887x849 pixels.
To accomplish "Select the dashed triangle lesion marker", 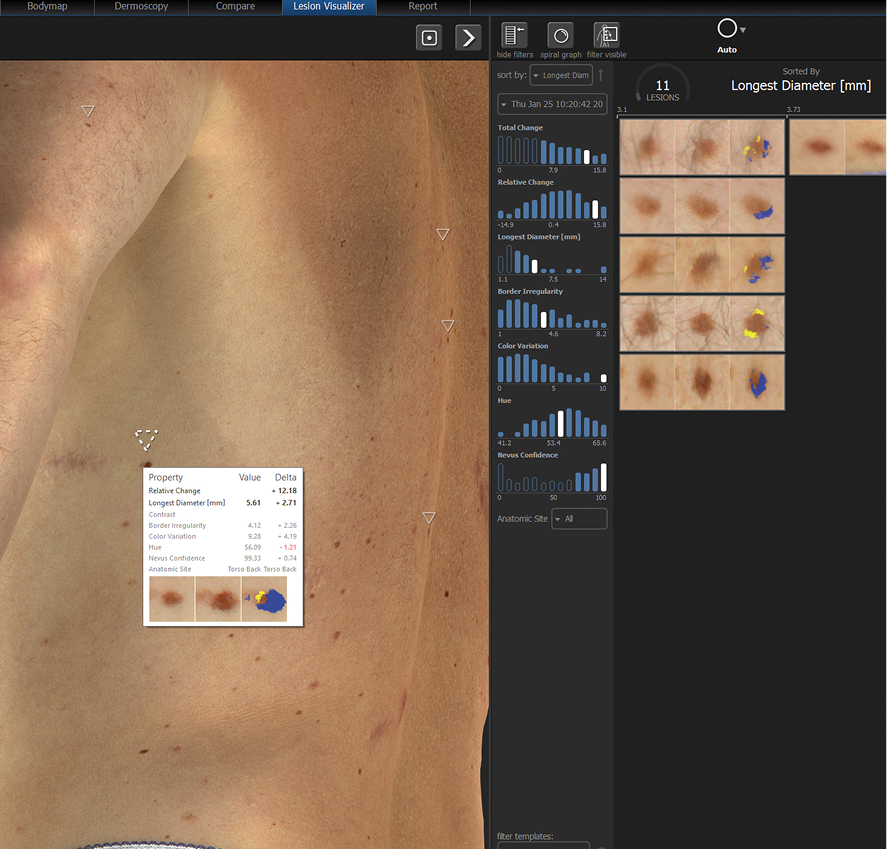I will [x=146, y=439].
